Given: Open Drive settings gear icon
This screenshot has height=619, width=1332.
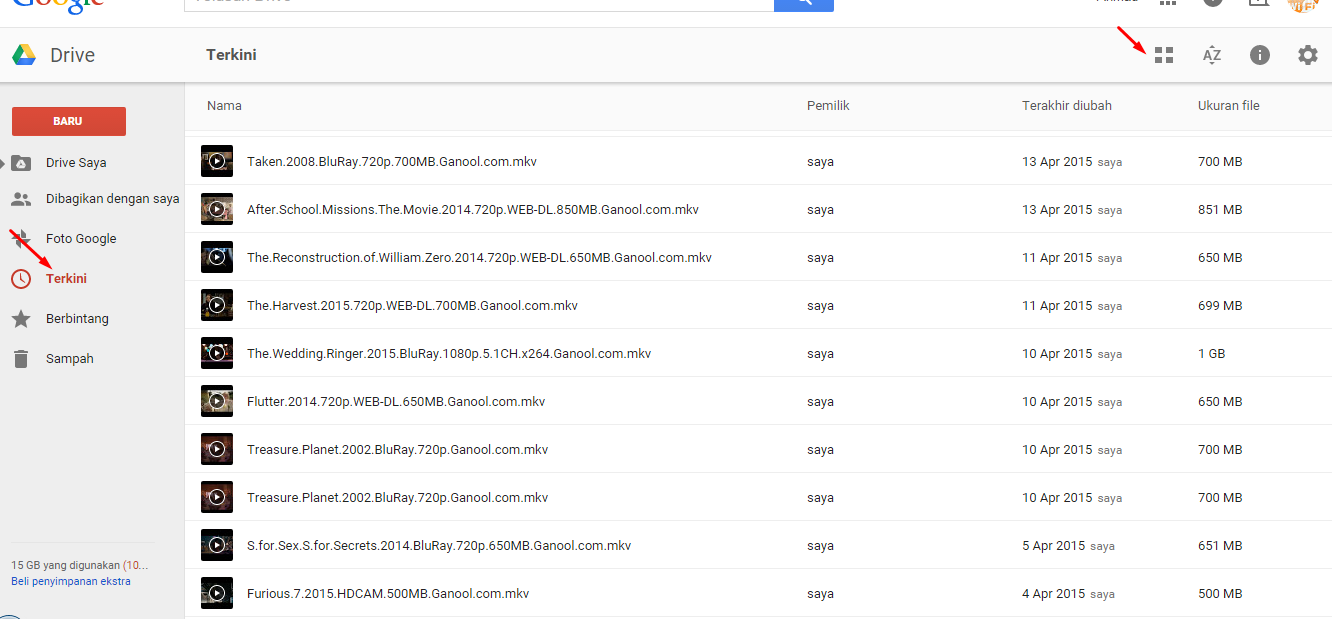Looking at the screenshot, I should (x=1307, y=55).
